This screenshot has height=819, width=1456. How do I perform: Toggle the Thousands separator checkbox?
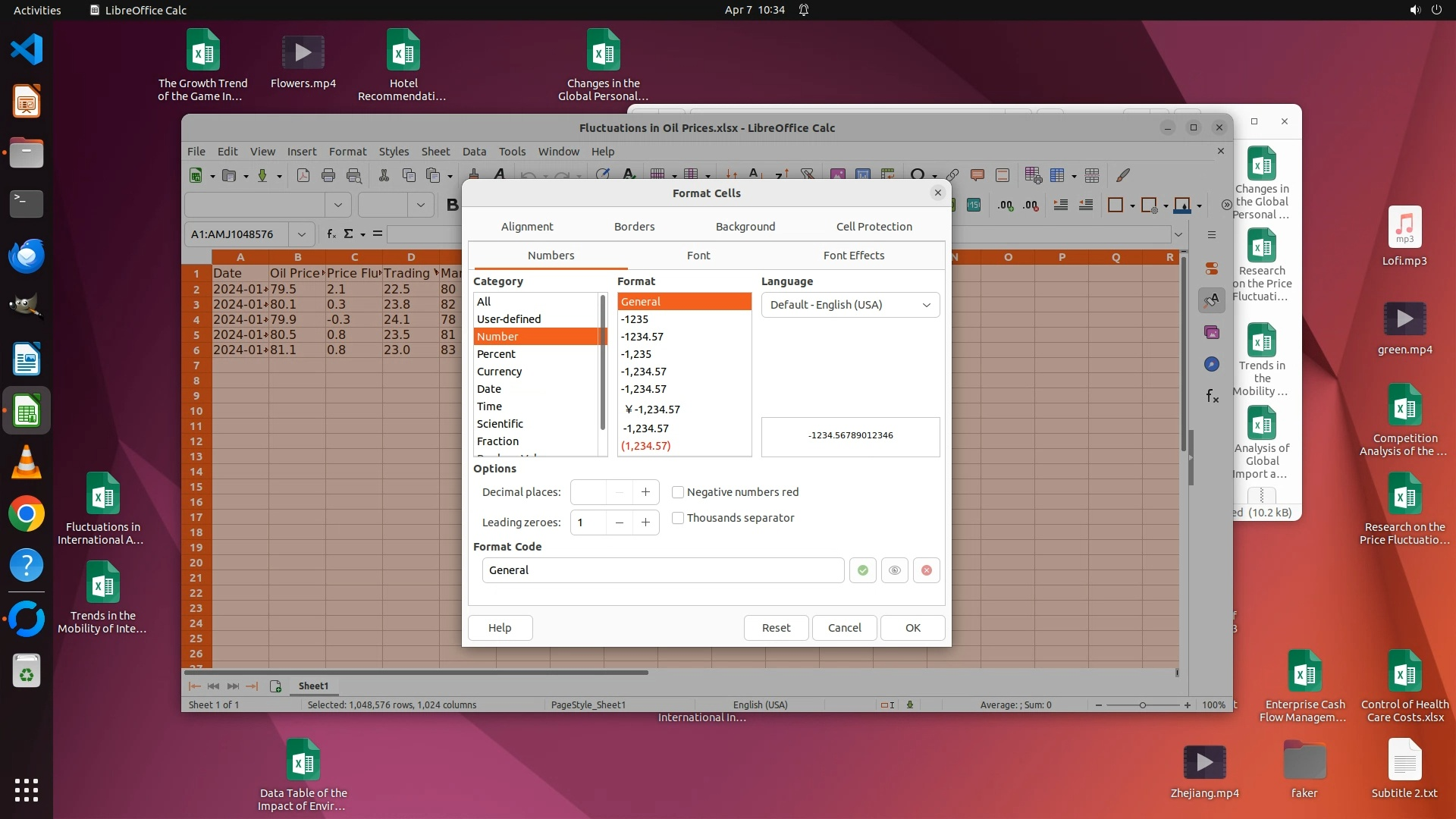678,518
